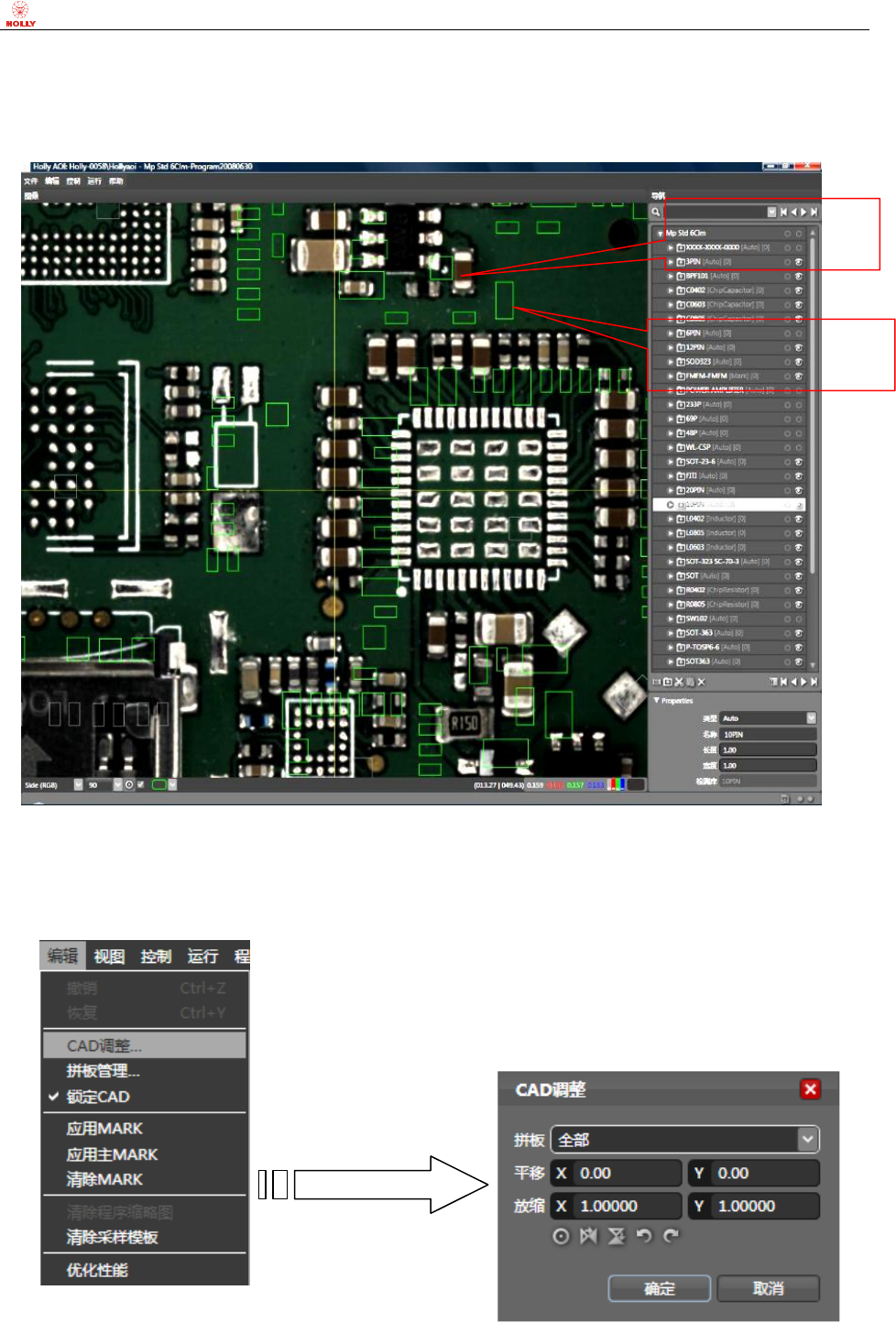Image resolution: width=896 pixels, height=1323 pixels.
Task: Open 拼板 dropdown showing 全部
Action: point(685,1140)
